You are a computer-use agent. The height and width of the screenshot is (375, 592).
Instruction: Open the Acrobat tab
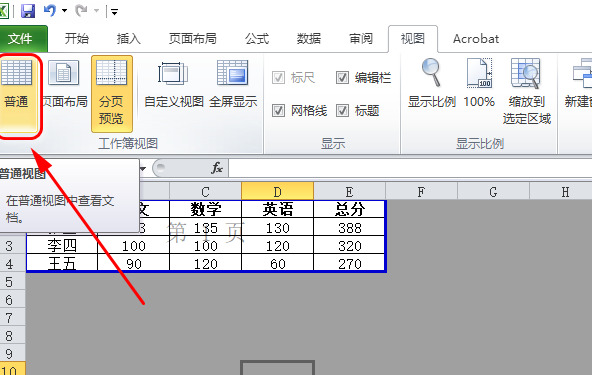[x=476, y=39]
